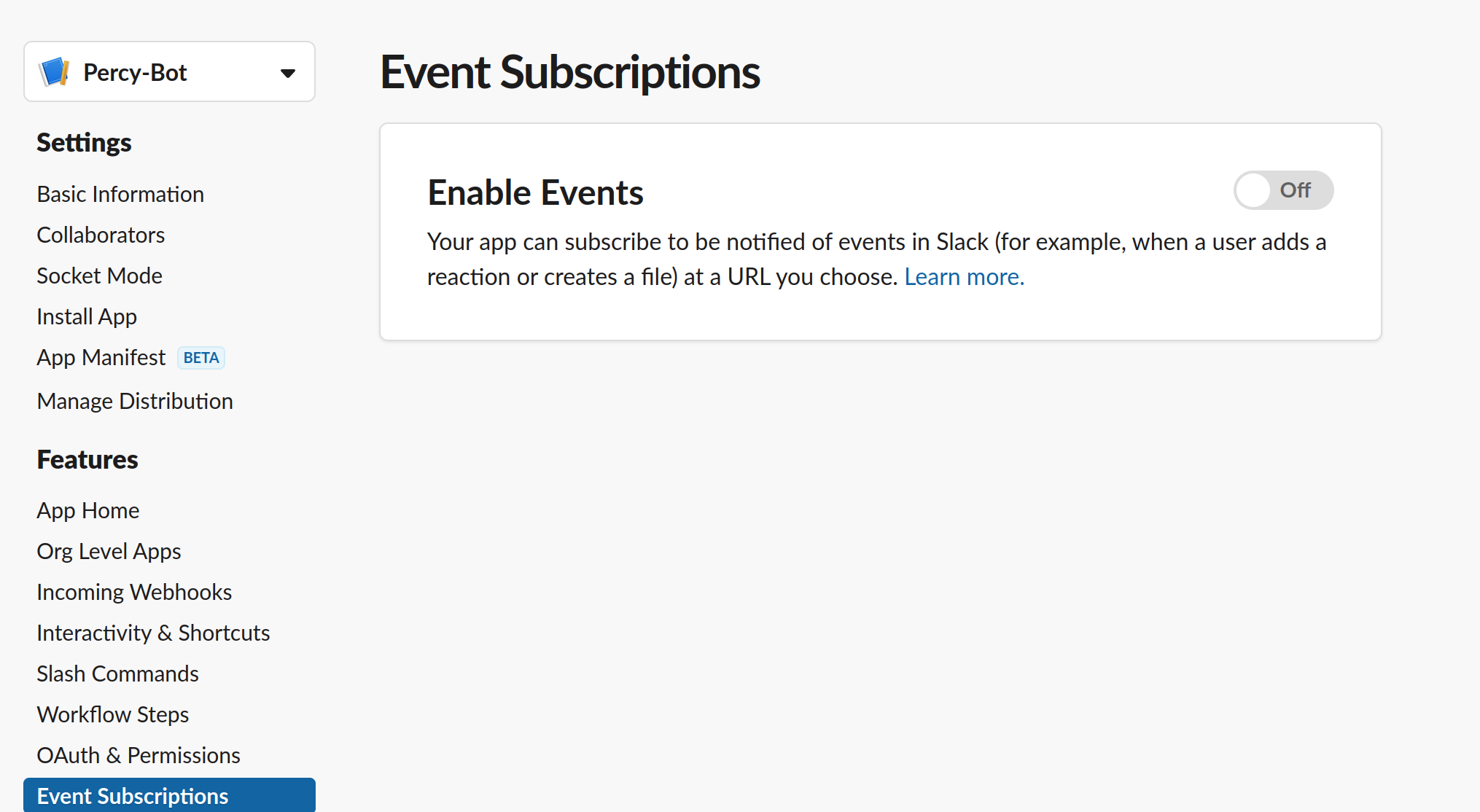Select Org Level Apps
The height and width of the screenshot is (812, 1480).
[x=109, y=552]
